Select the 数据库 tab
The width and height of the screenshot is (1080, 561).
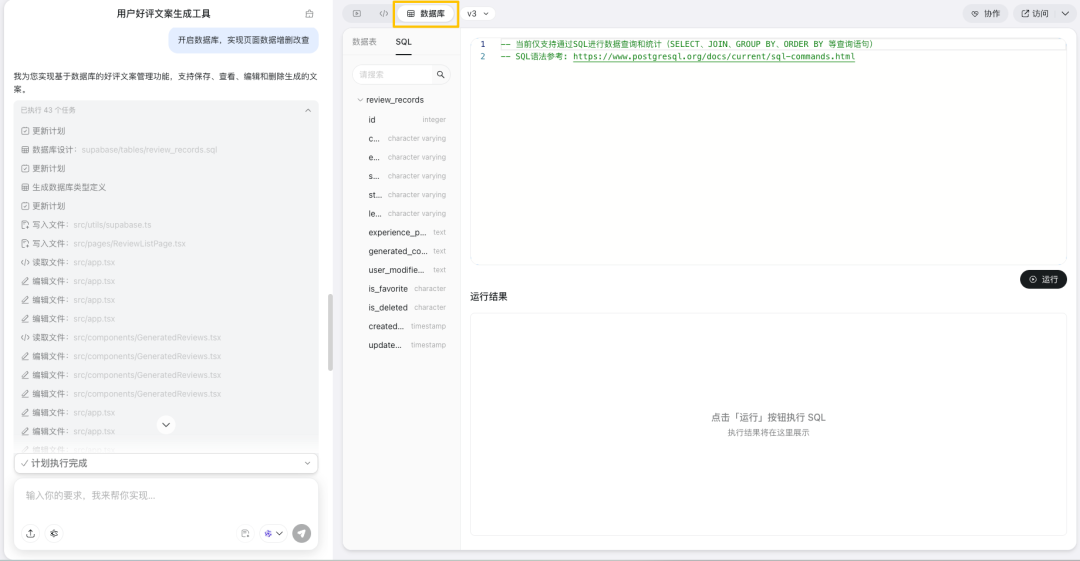(426, 14)
